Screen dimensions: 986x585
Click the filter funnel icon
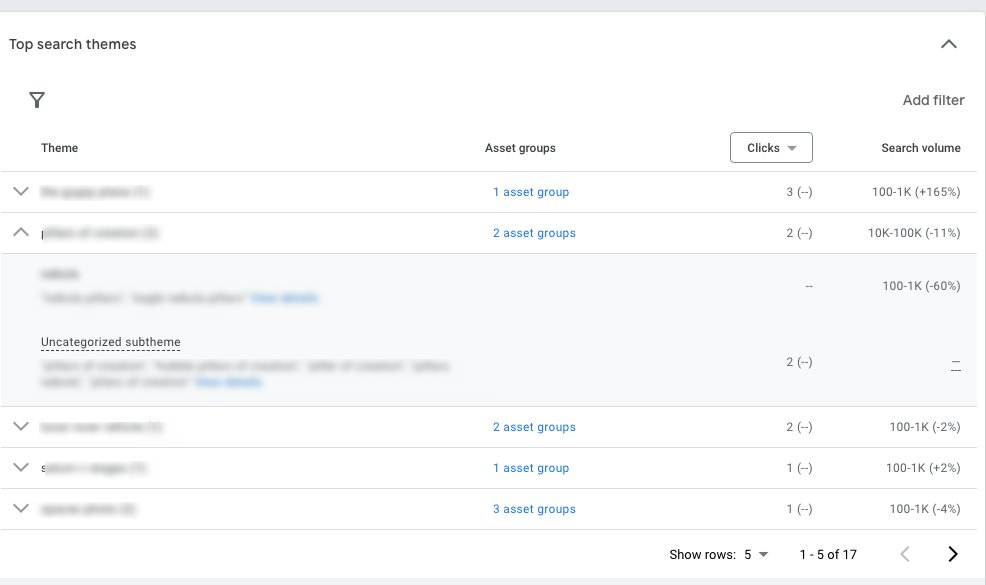click(37, 100)
